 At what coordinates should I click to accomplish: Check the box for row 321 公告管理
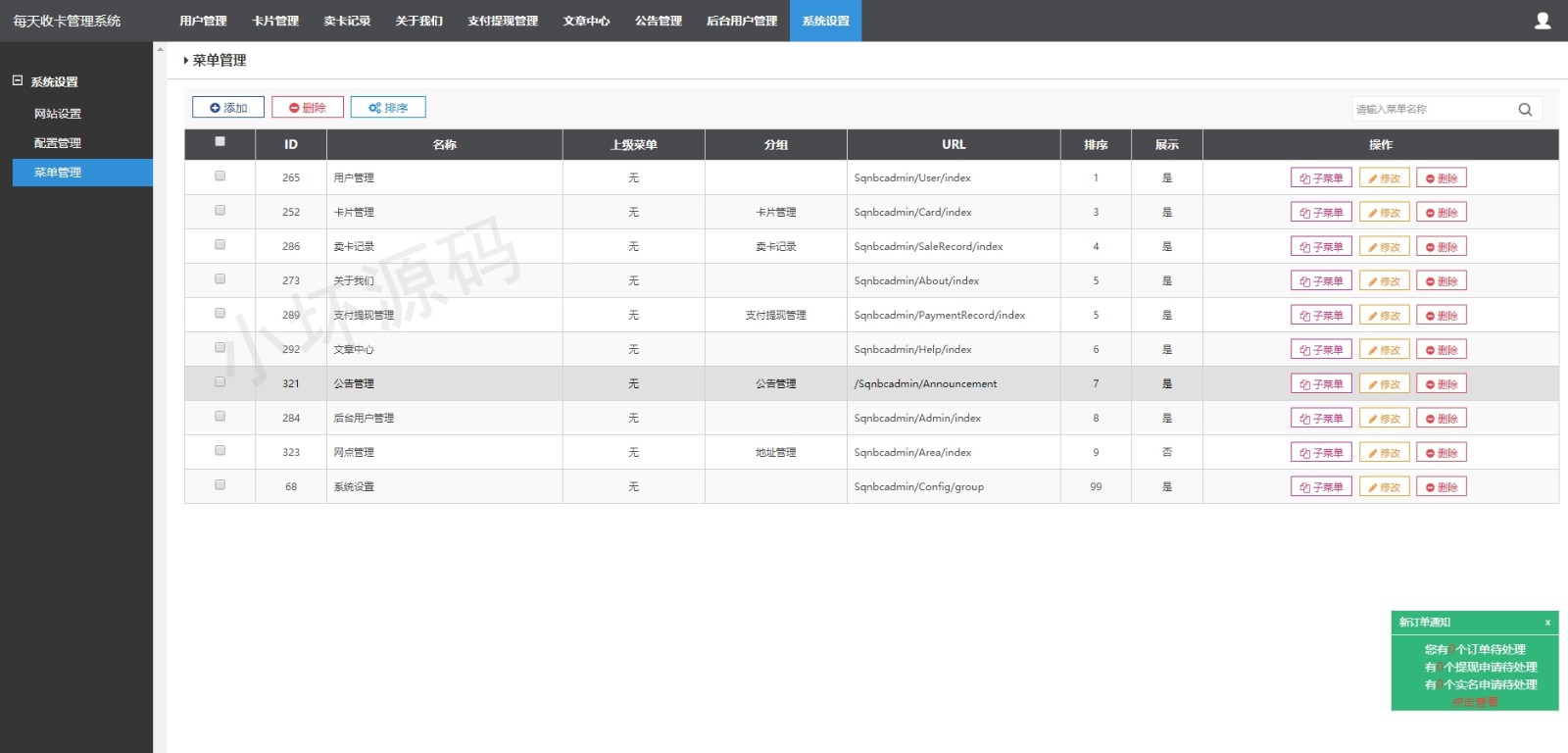[x=220, y=382]
